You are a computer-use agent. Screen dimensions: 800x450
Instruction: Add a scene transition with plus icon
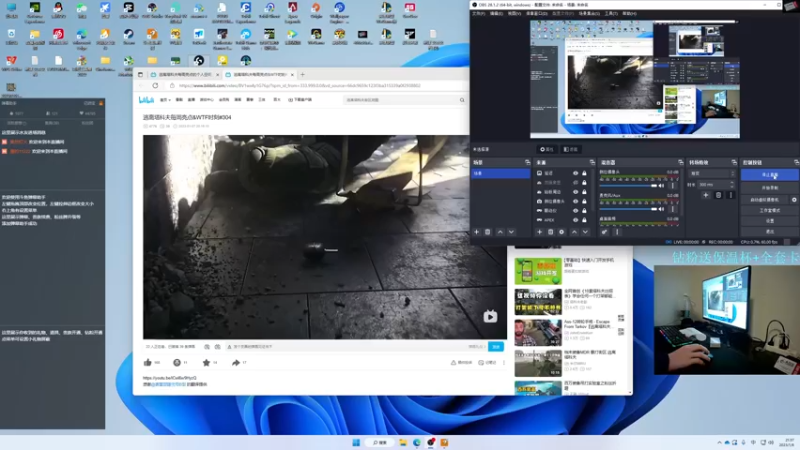pos(706,195)
